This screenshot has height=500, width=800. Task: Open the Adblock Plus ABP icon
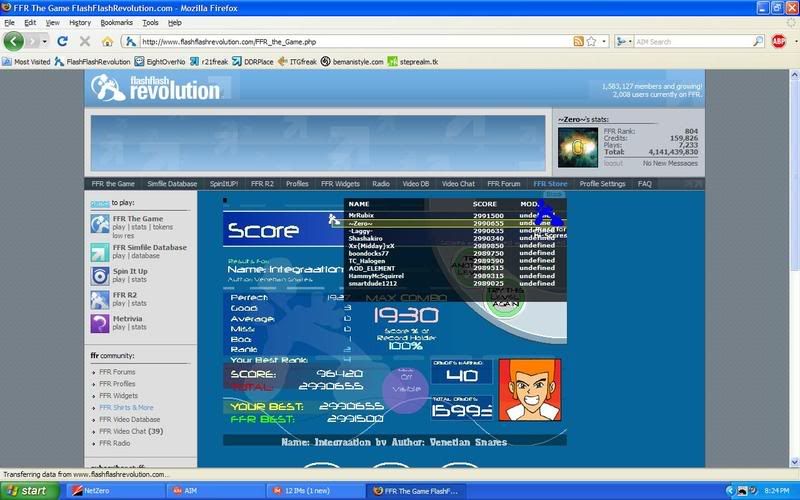tap(778, 41)
